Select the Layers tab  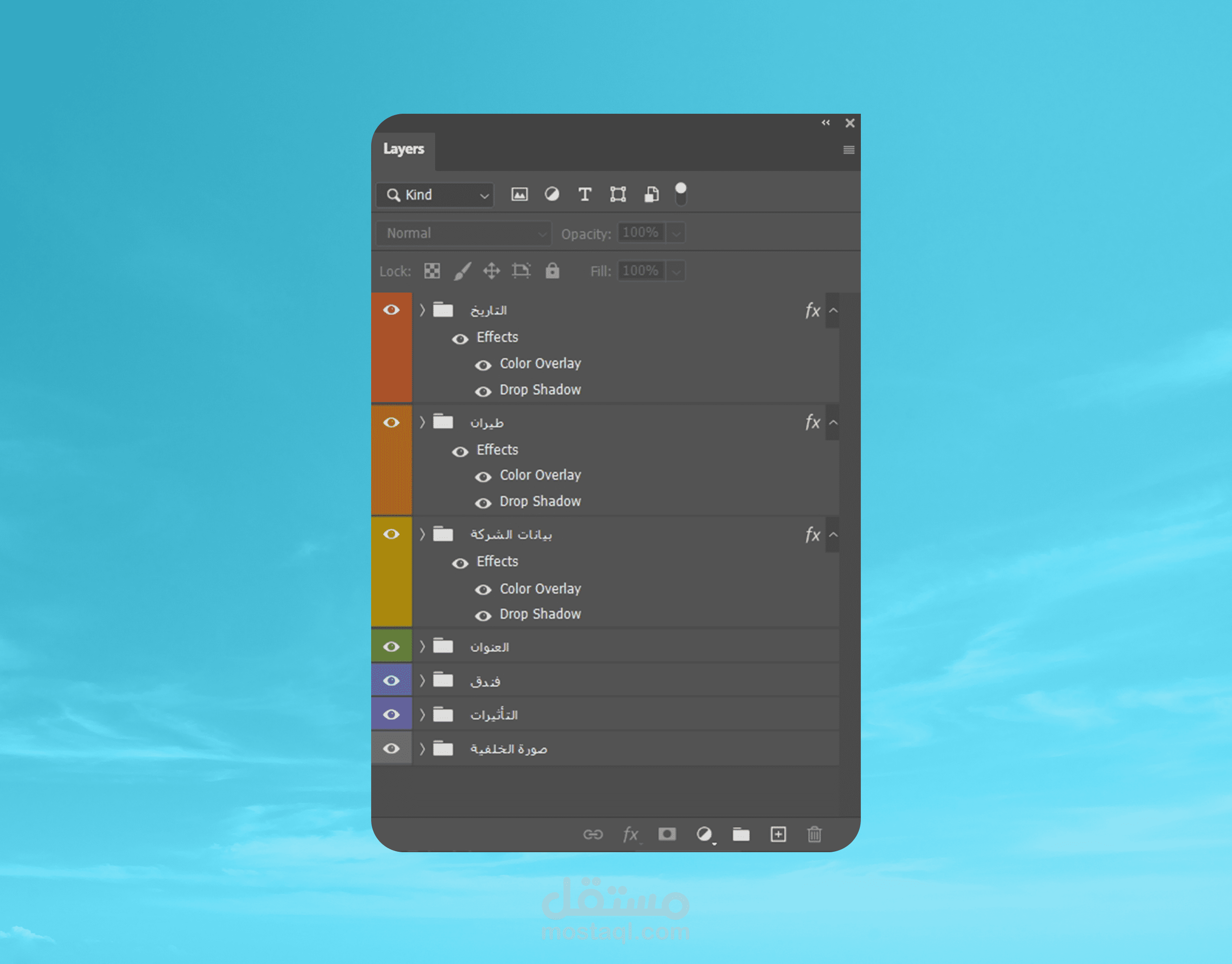[x=403, y=149]
